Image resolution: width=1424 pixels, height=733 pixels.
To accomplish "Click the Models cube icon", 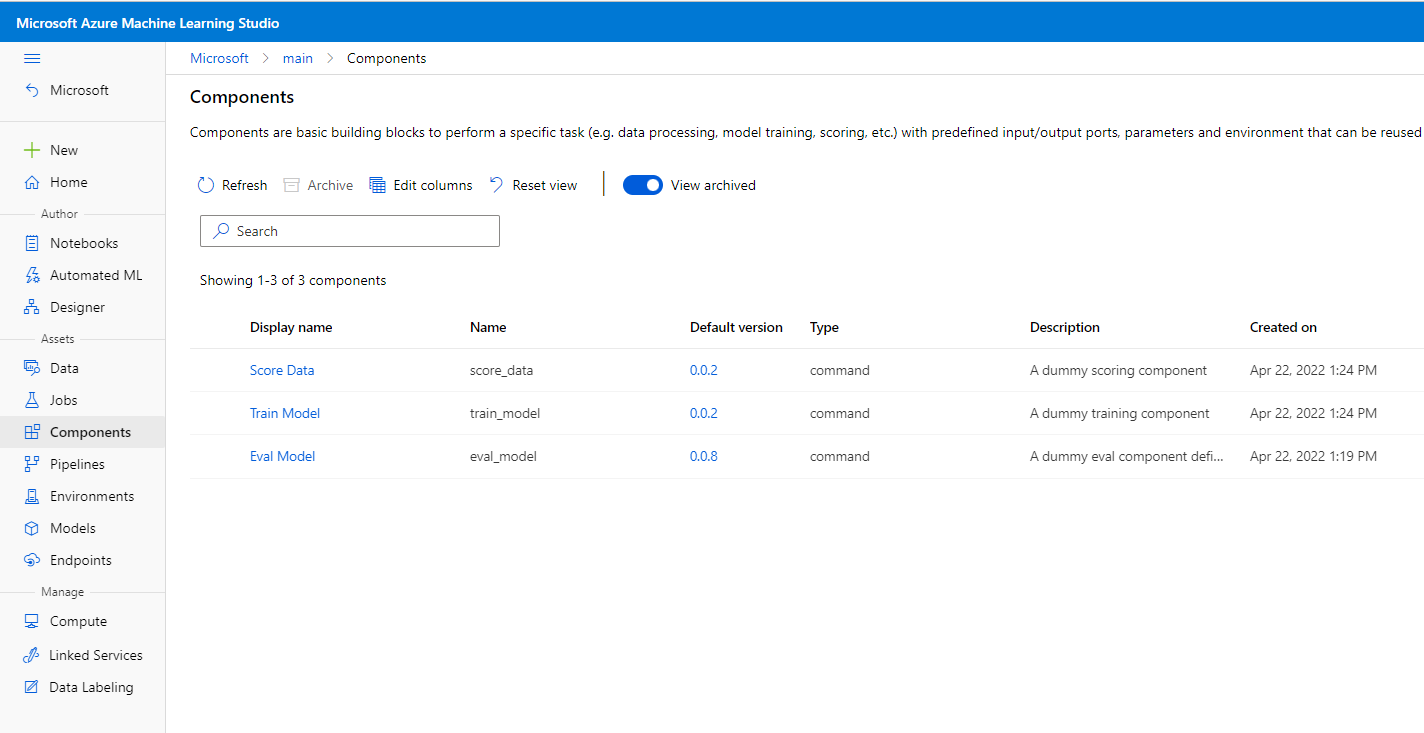I will point(32,528).
